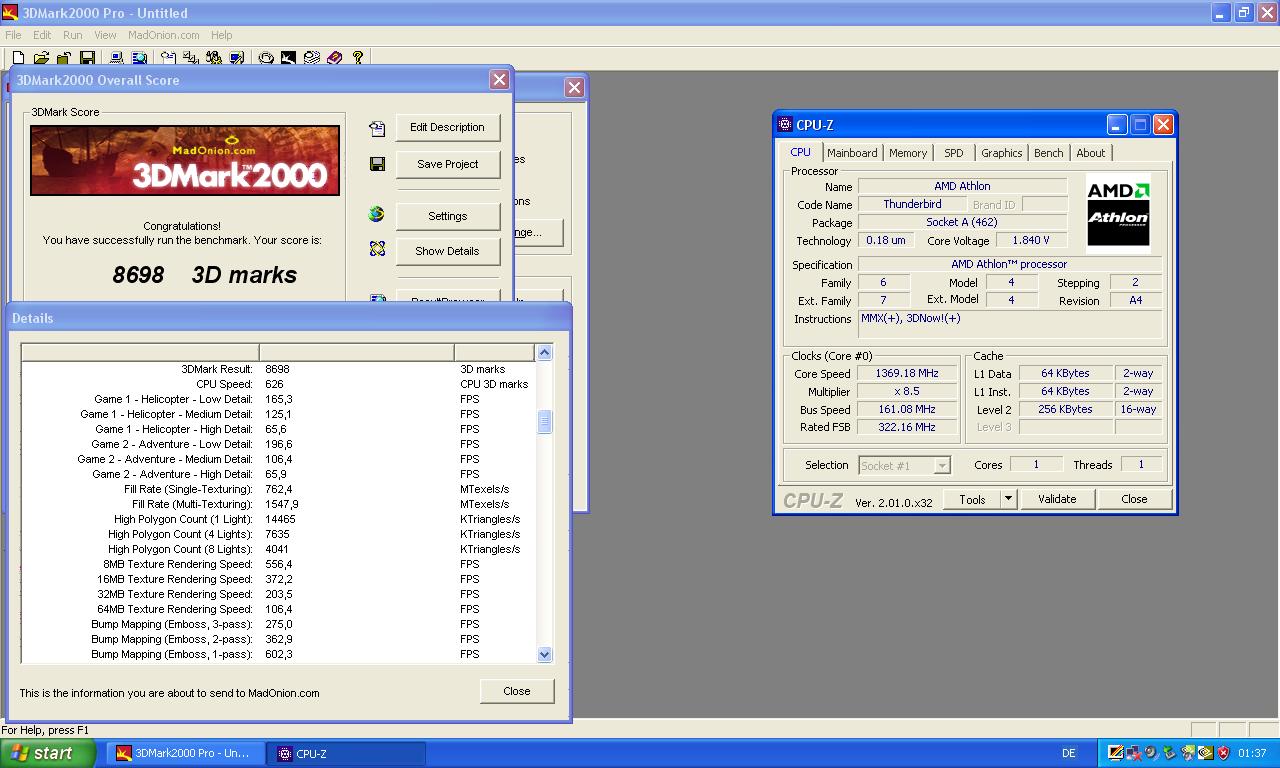Click the Show Details button

[447, 251]
